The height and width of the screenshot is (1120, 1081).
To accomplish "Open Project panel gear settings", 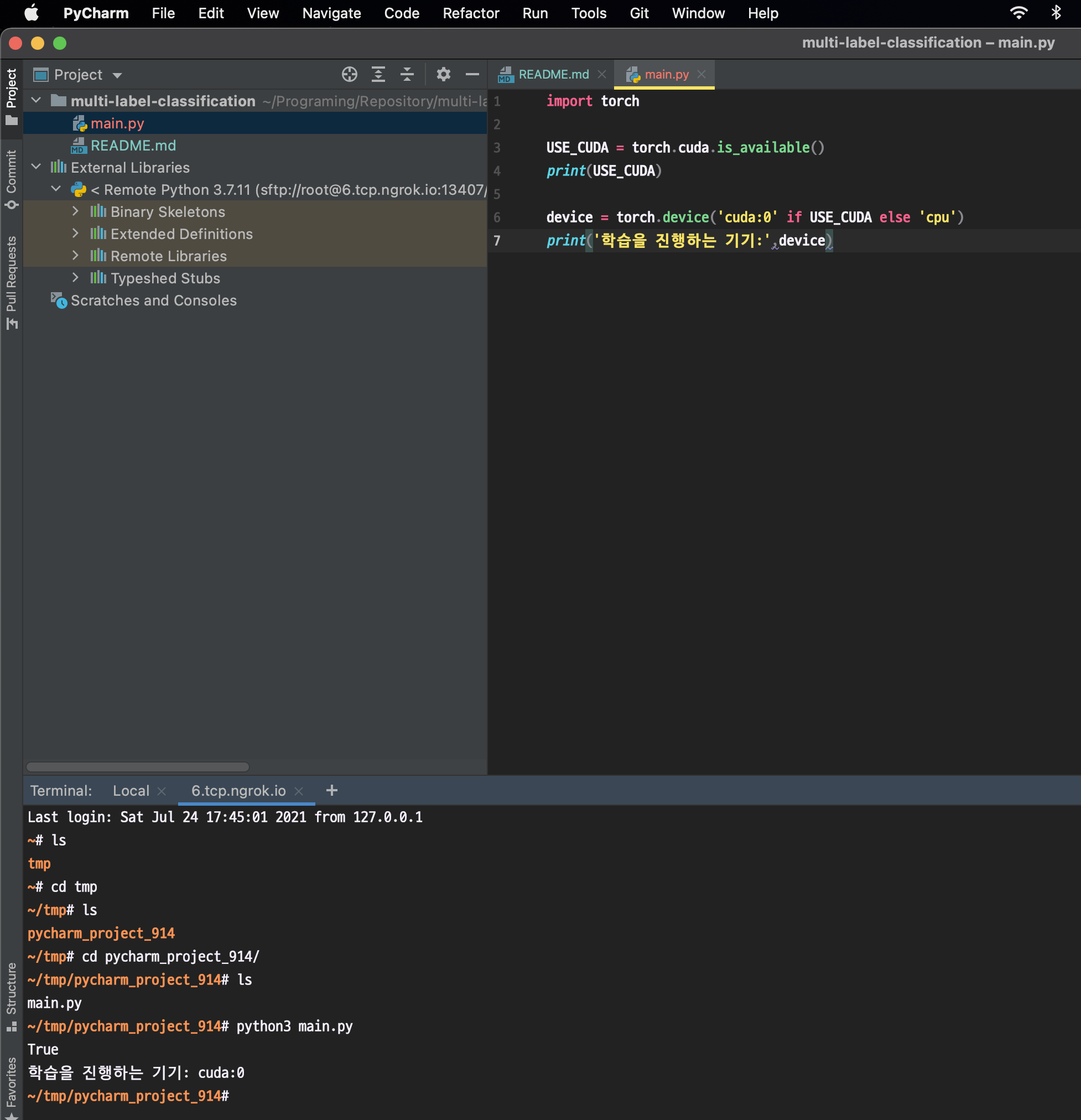I will (x=443, y=74).
